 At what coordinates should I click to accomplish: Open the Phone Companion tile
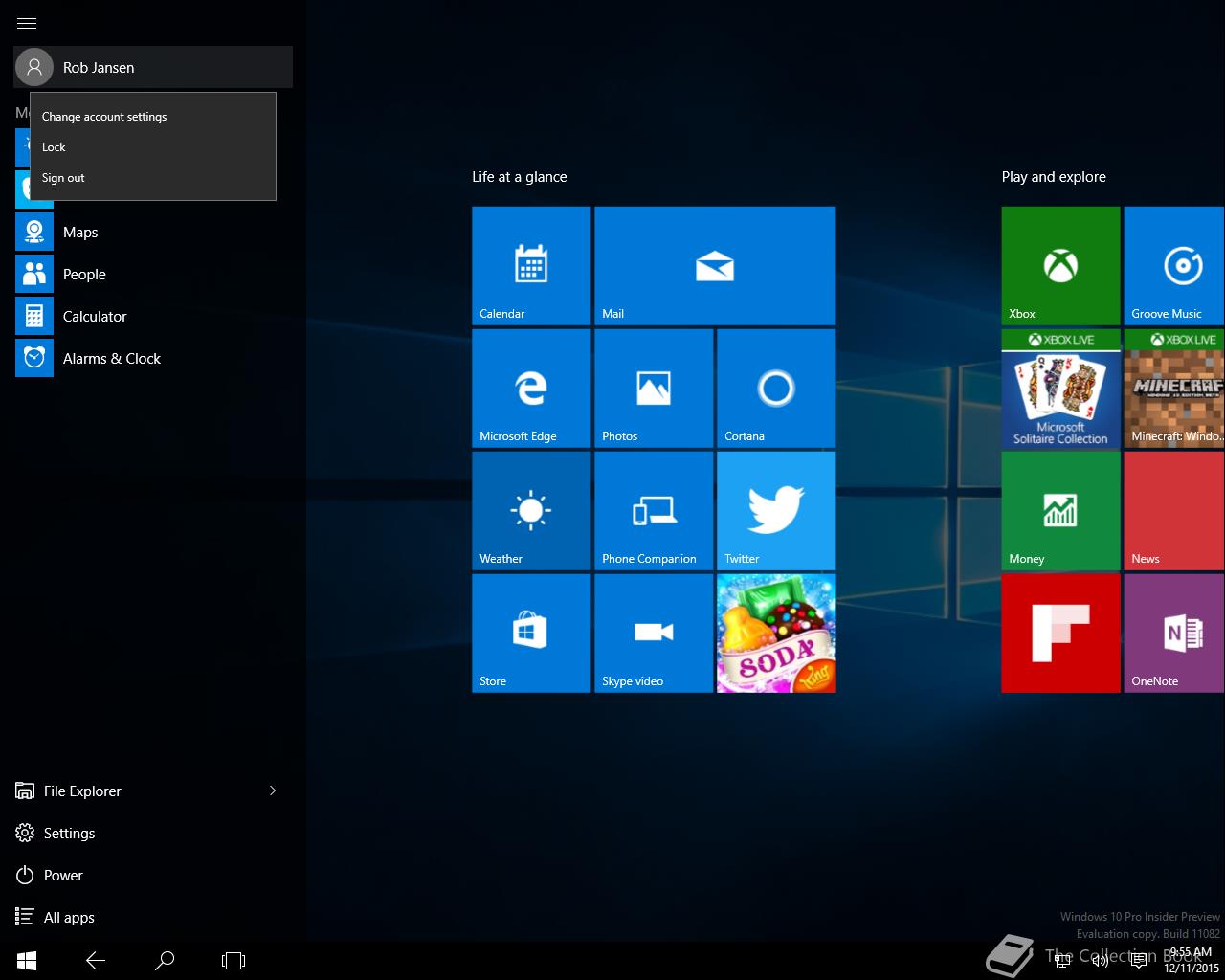[x=654, y=511]
